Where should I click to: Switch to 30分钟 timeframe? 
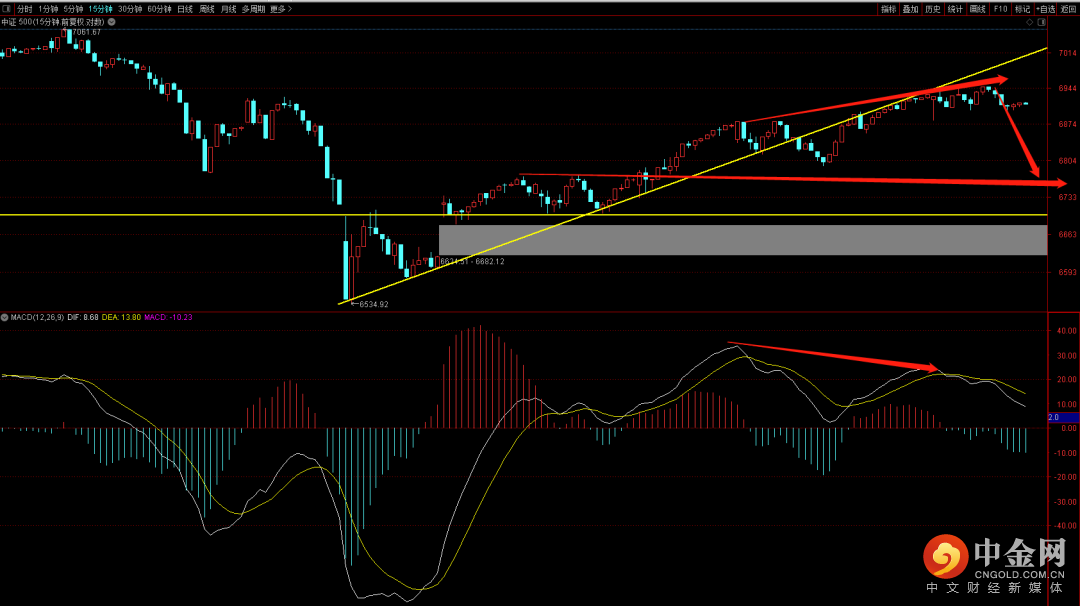pos(130,9)
